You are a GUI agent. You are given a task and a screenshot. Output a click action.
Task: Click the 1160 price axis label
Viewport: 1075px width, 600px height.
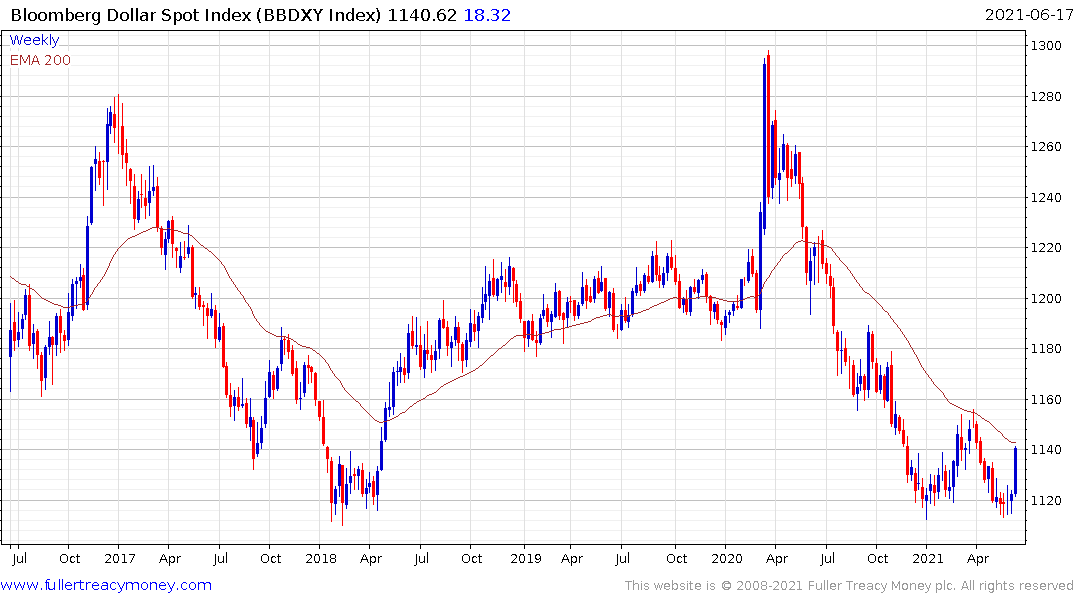pos(1046,399)
